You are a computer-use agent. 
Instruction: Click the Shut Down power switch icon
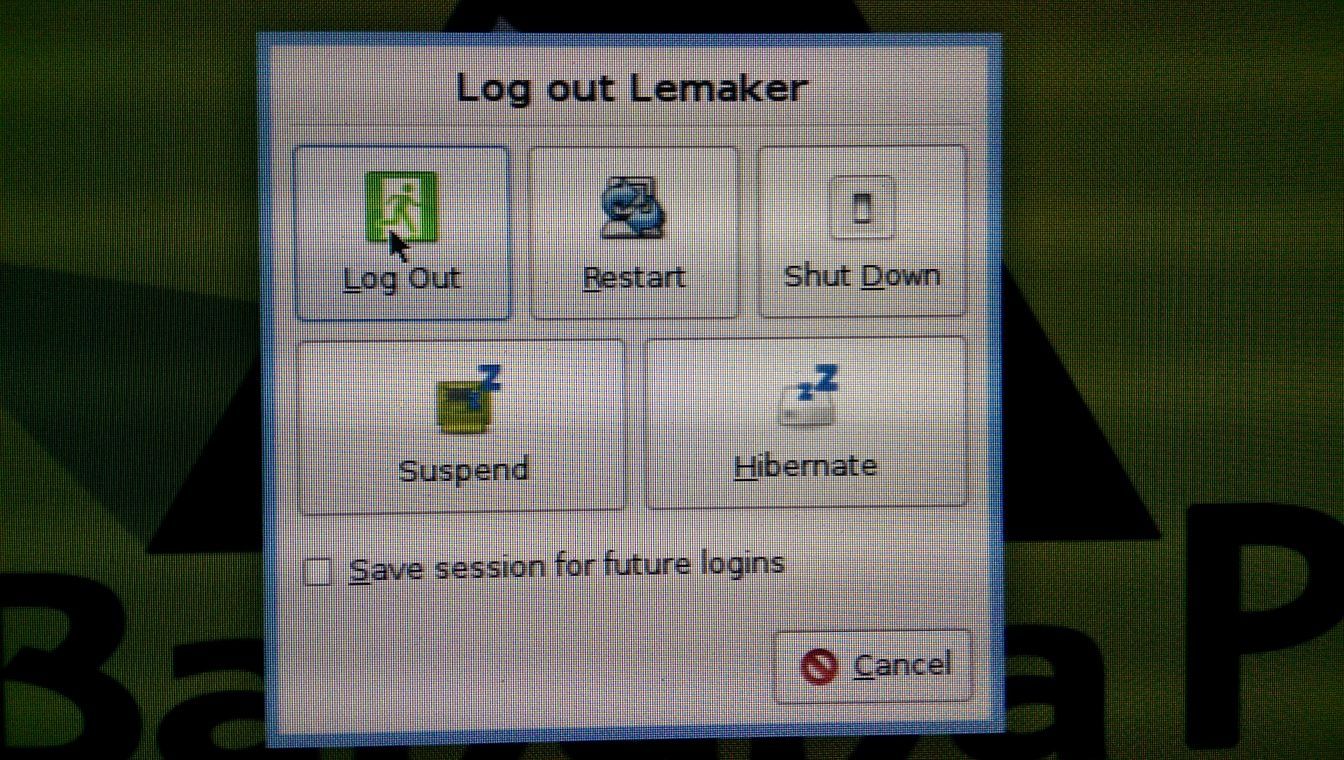[x=862, y=207]
